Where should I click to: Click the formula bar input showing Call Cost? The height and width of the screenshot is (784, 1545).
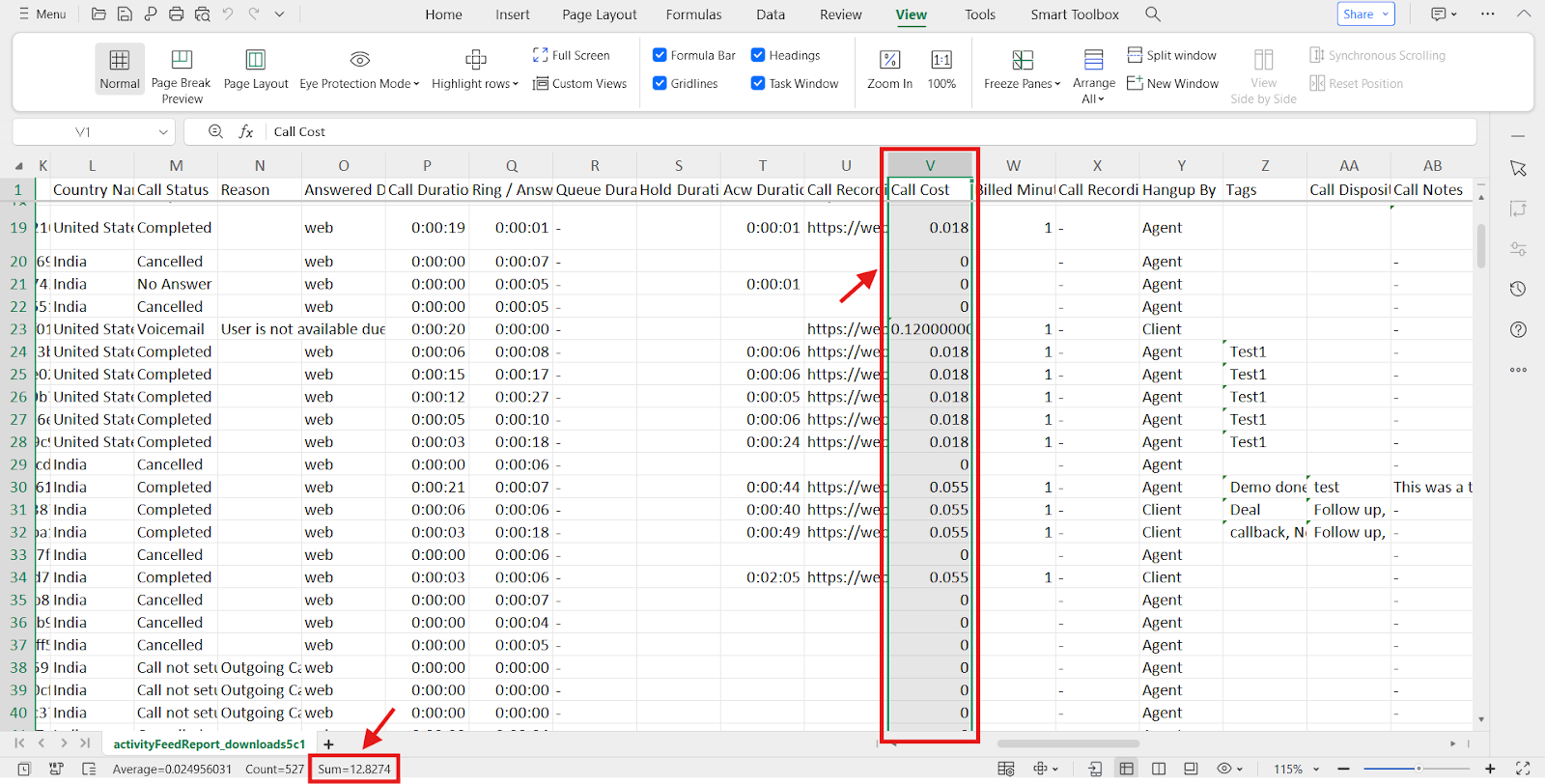click(869, 131)
